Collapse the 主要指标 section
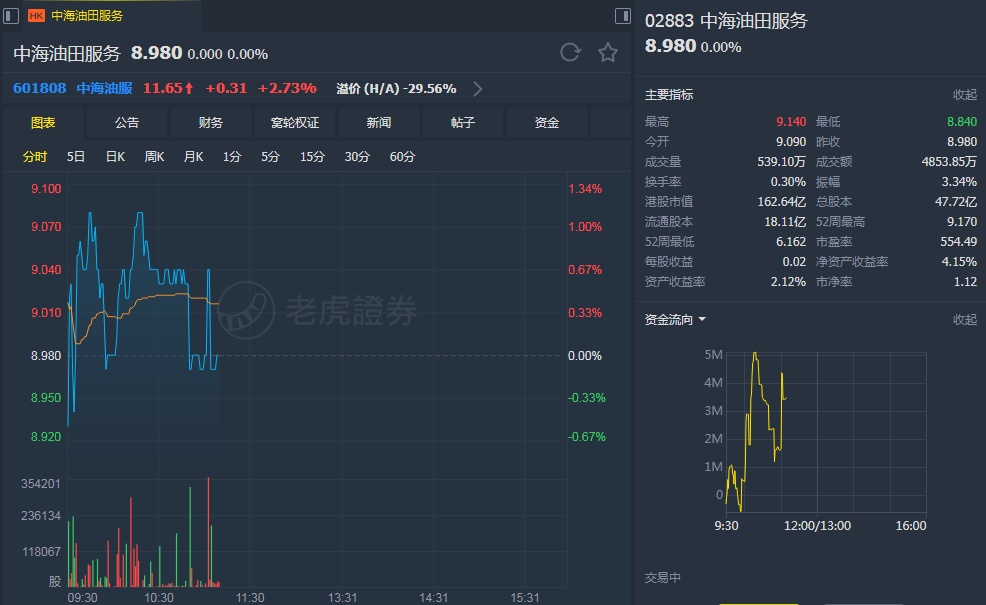This screenshot has height=605, width=986. point(965,95)
